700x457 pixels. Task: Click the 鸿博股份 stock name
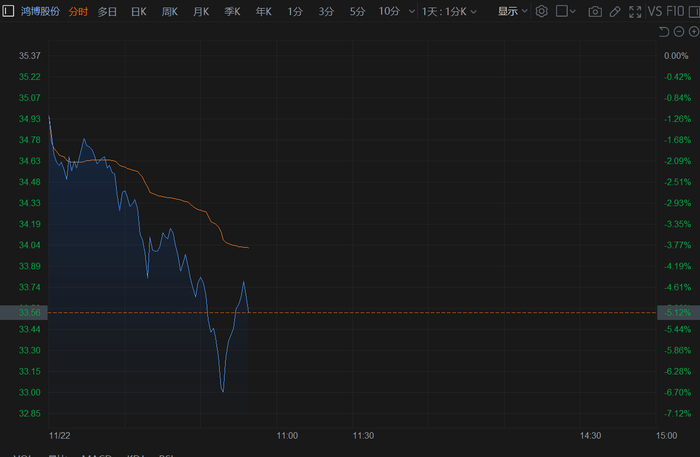click(41, 11)
